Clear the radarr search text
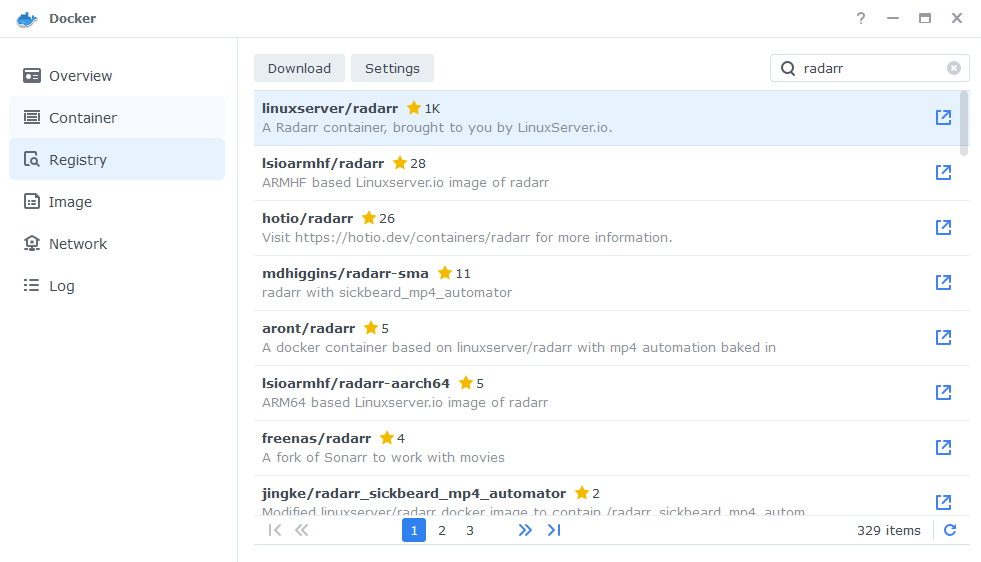 953,68
